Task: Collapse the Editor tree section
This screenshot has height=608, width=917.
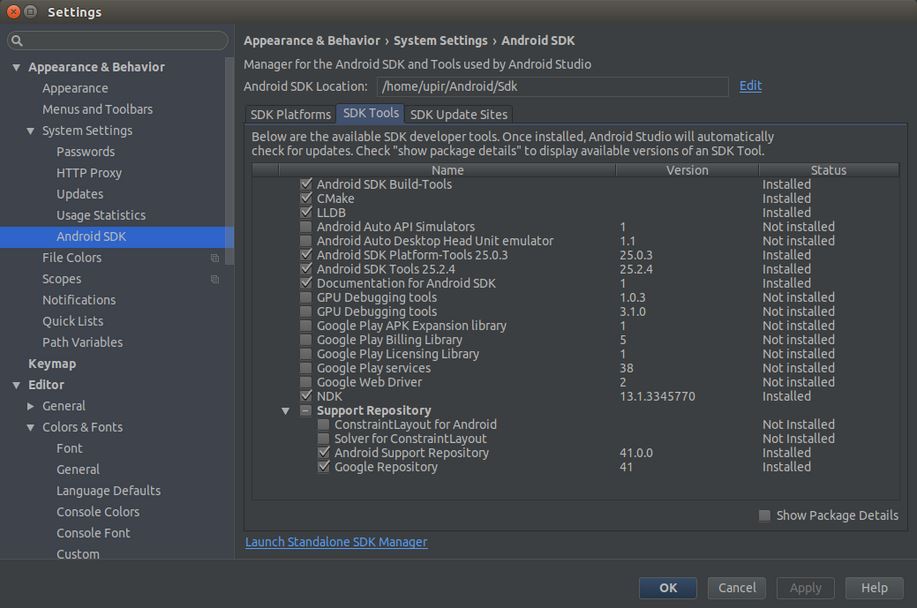Action: click(x=16, y=385)
